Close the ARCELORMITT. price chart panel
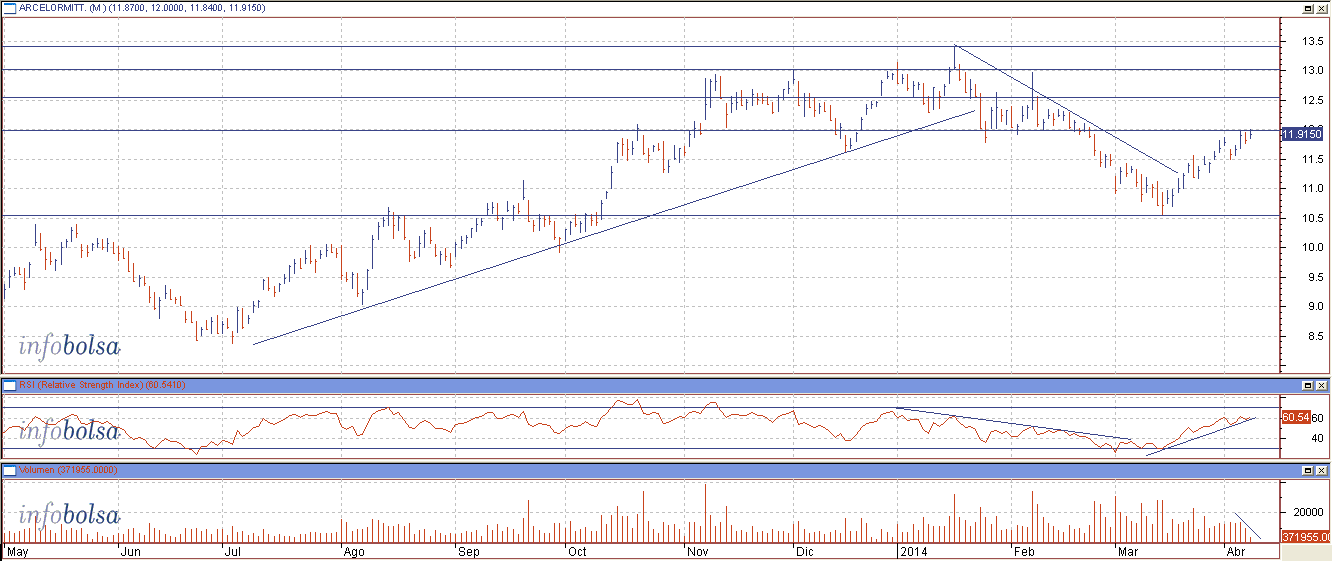 click(x=1322, y=7)
